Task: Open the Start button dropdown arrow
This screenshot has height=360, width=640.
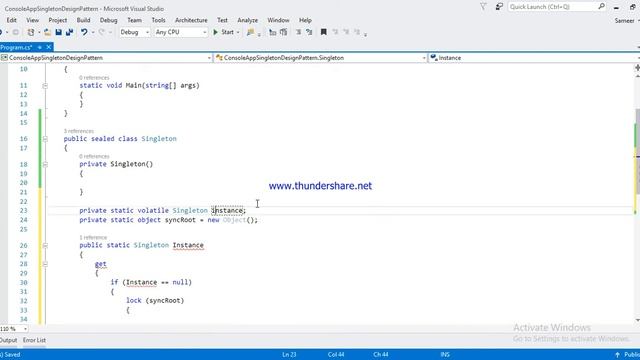Action: (238, 32)
